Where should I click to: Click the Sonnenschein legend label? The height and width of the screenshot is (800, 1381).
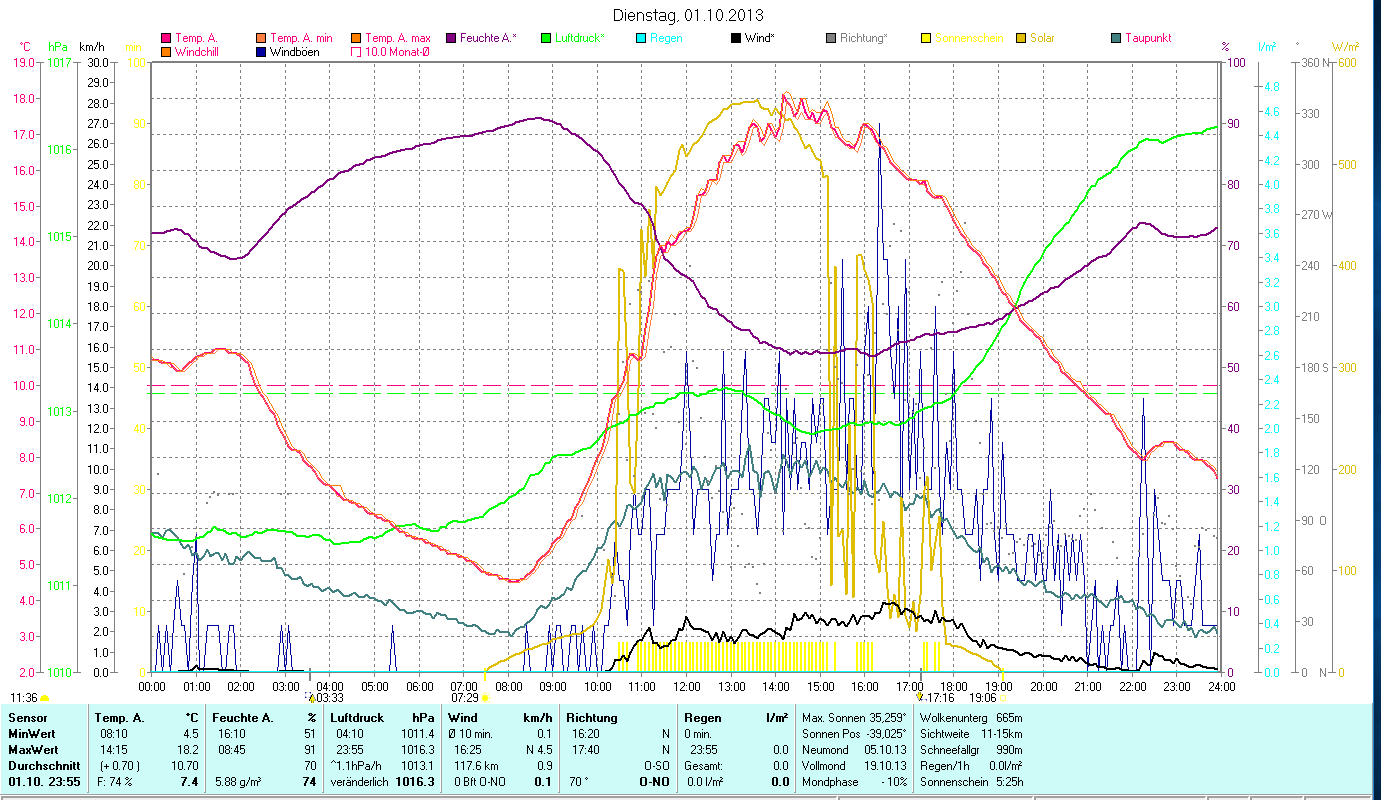point(967,38)
